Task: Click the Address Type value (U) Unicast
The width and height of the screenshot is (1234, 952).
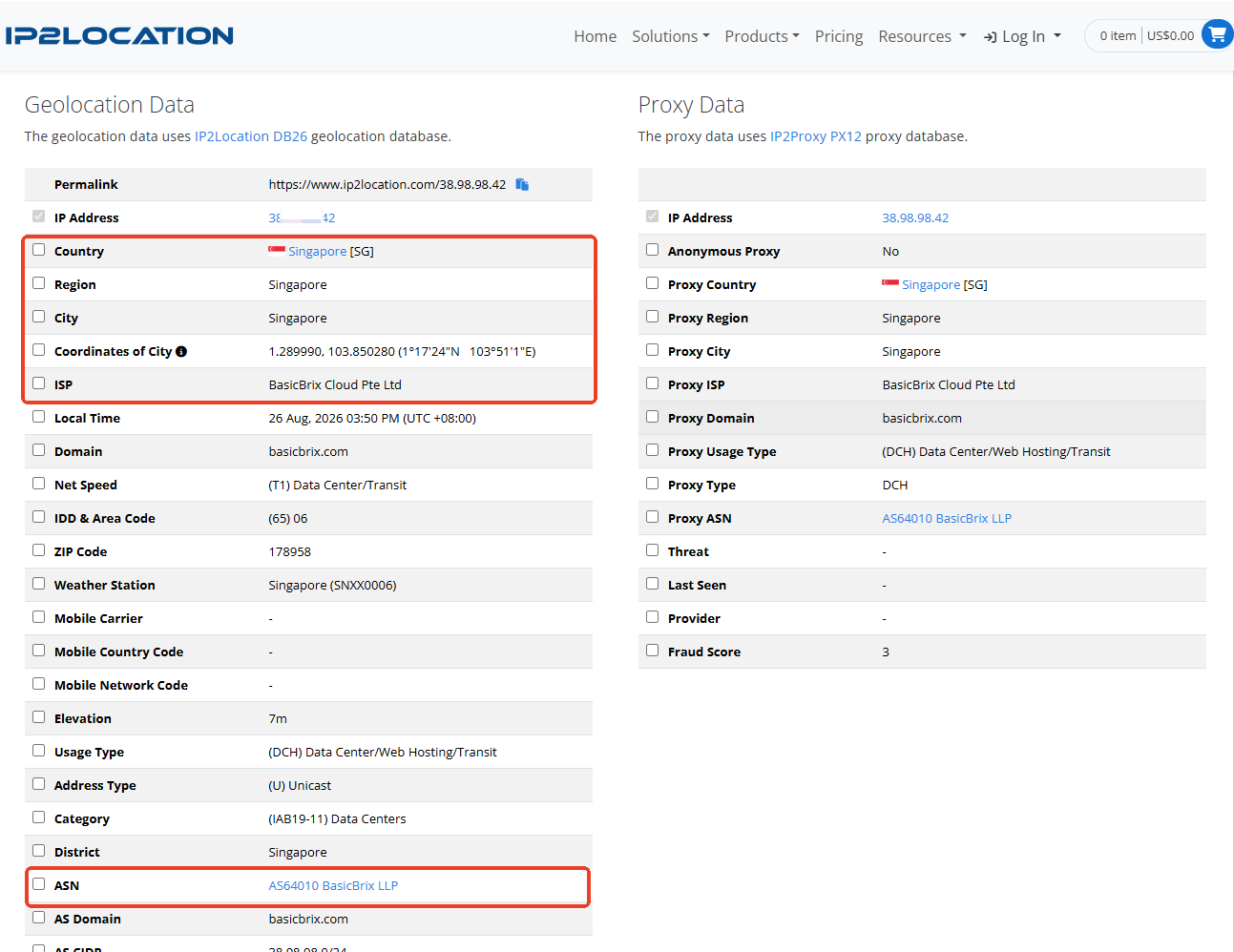Action: [300, 785]
